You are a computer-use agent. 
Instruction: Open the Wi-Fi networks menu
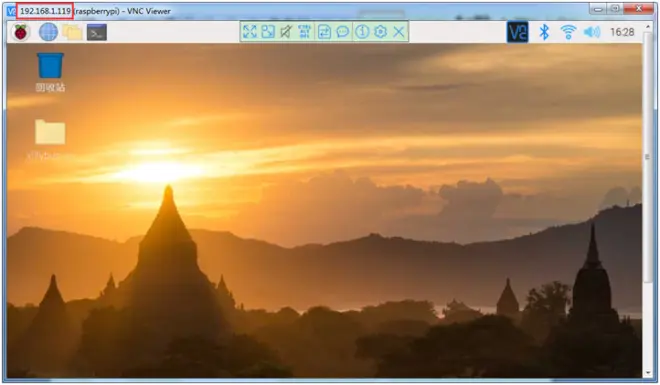tap(568, 32)
